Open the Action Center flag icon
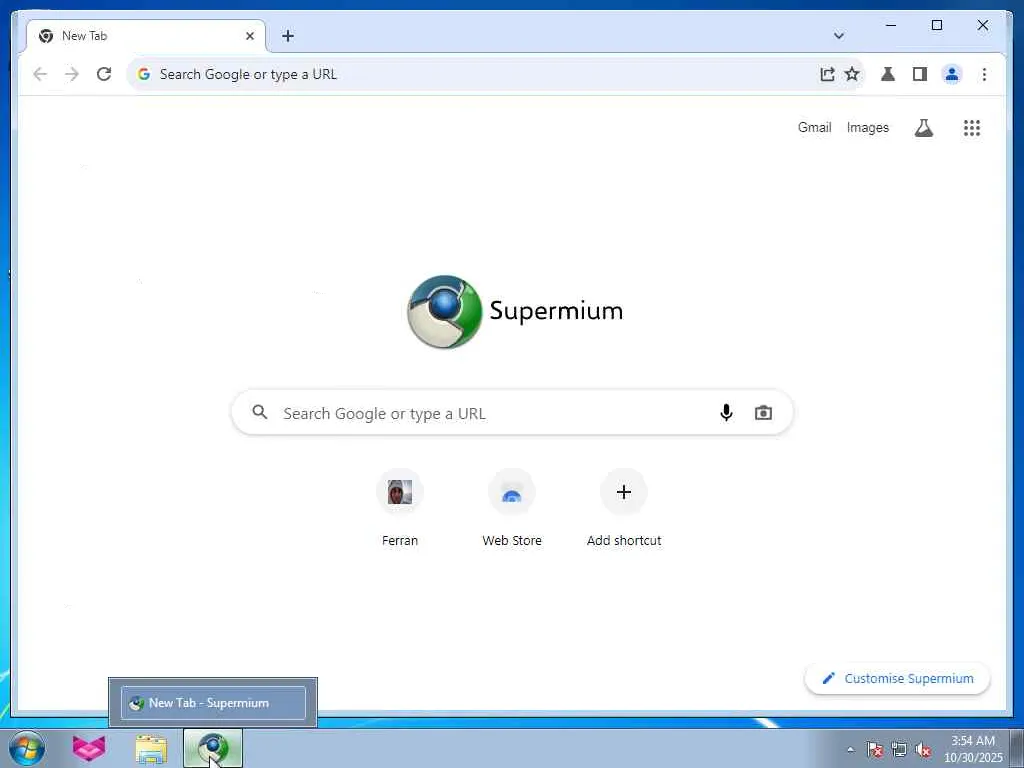The height and width of the screenshot is (768, 1024). coord(874,750)
